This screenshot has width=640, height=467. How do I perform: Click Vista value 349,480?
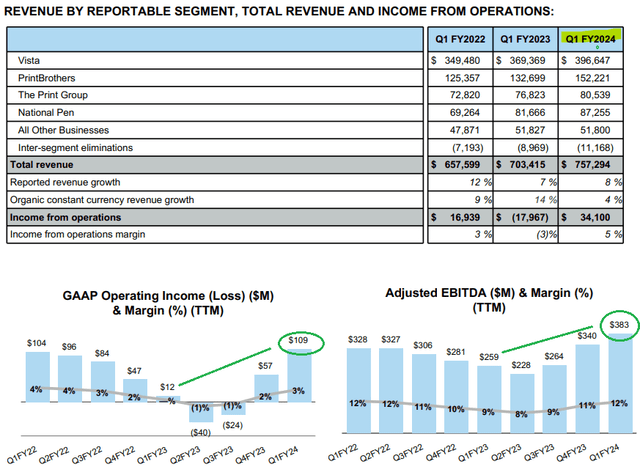(x=462, y=60)
